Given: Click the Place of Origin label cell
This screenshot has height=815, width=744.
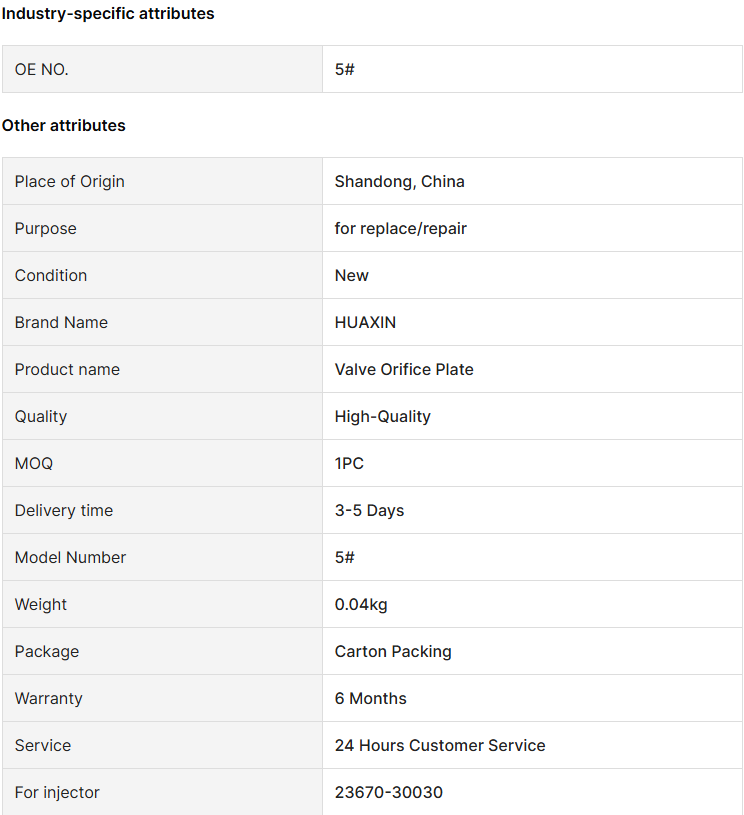Looking at the screenshot, I should pyautogui.click(x=162, y=181).
